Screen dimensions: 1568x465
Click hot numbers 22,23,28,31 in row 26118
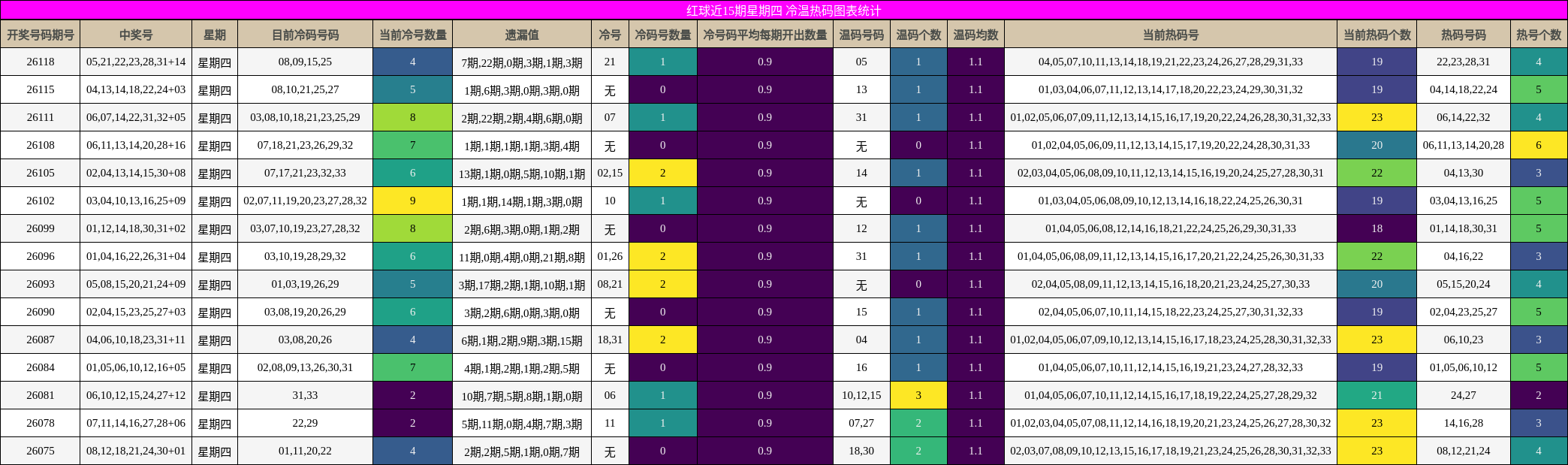click(1464, 62)
